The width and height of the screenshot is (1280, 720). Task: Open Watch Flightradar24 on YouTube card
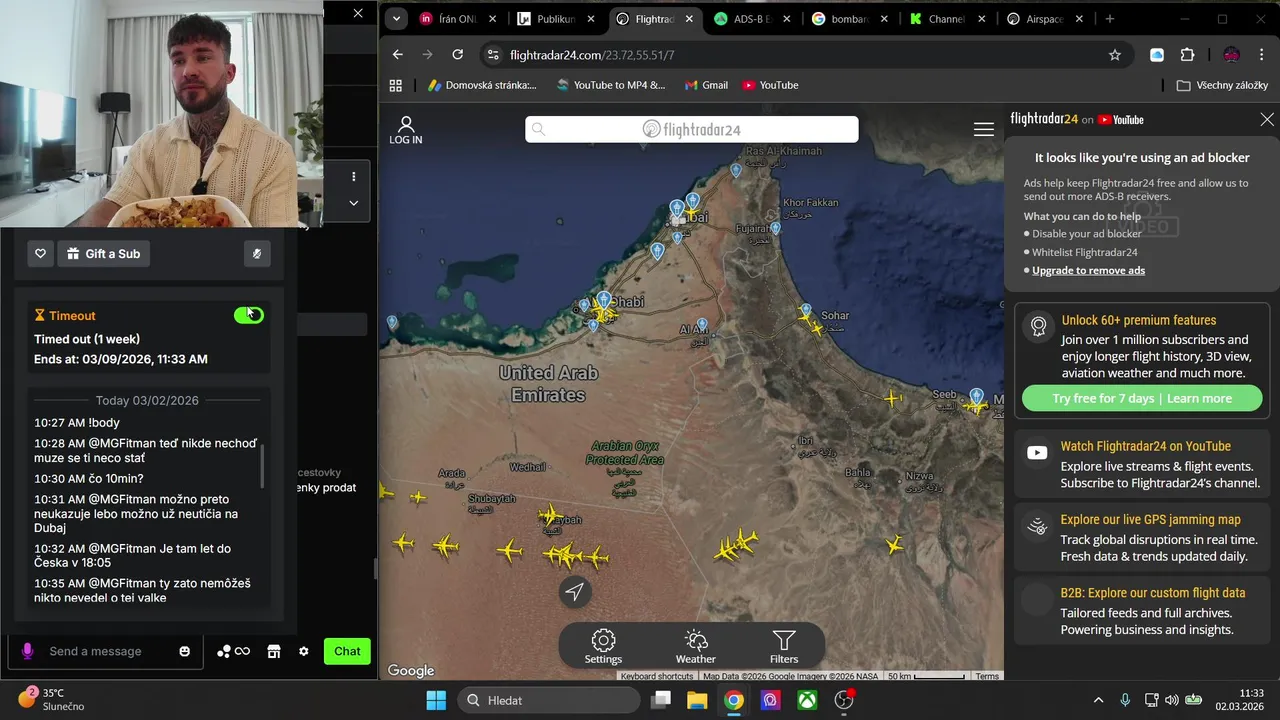click(1142, 464)
